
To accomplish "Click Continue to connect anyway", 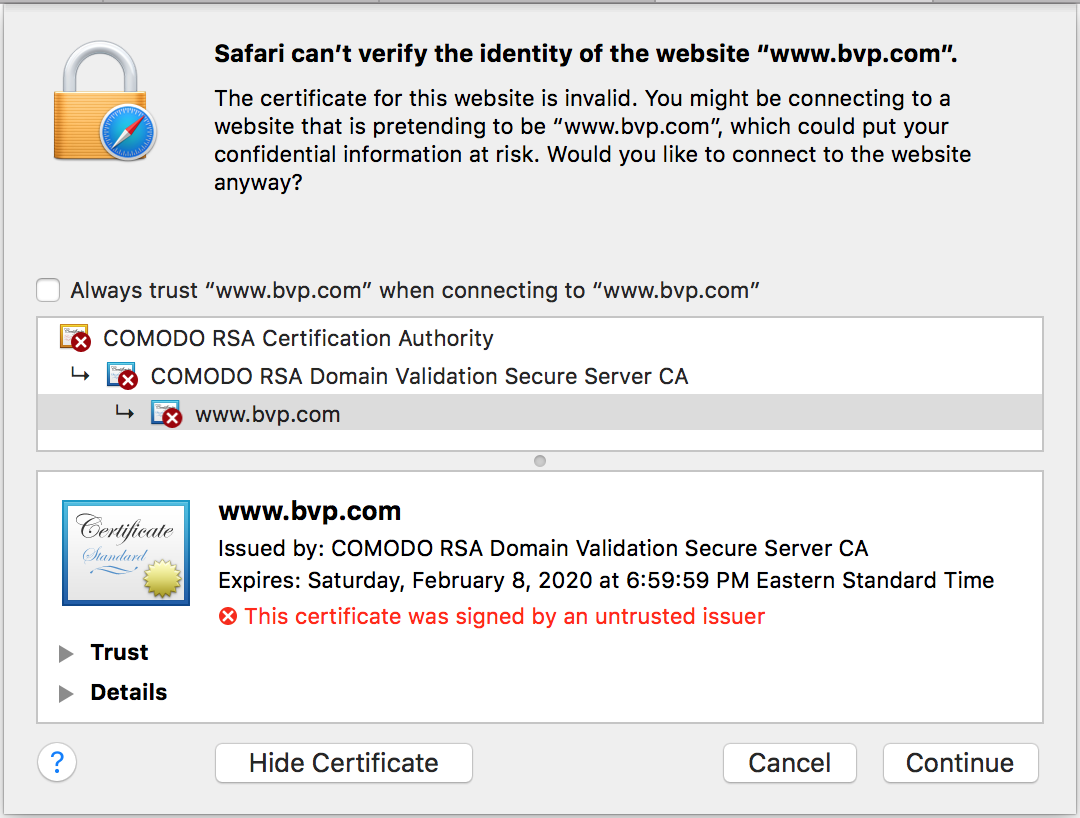I will [x=959, y=762].
